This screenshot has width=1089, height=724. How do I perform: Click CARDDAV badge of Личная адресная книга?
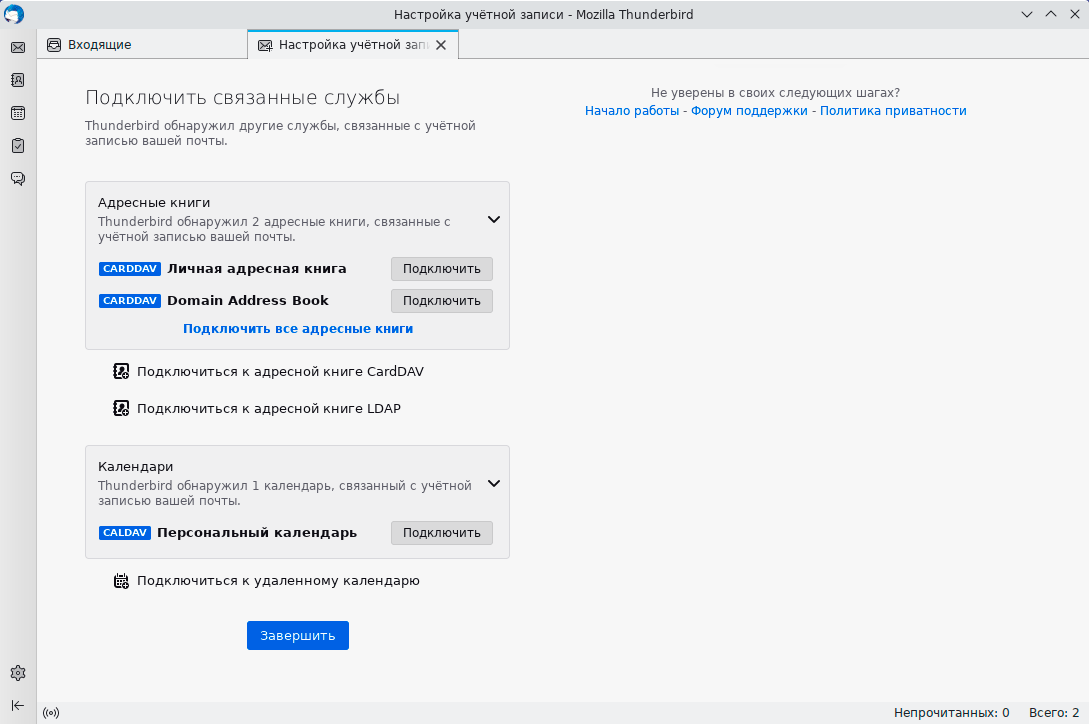130,268
